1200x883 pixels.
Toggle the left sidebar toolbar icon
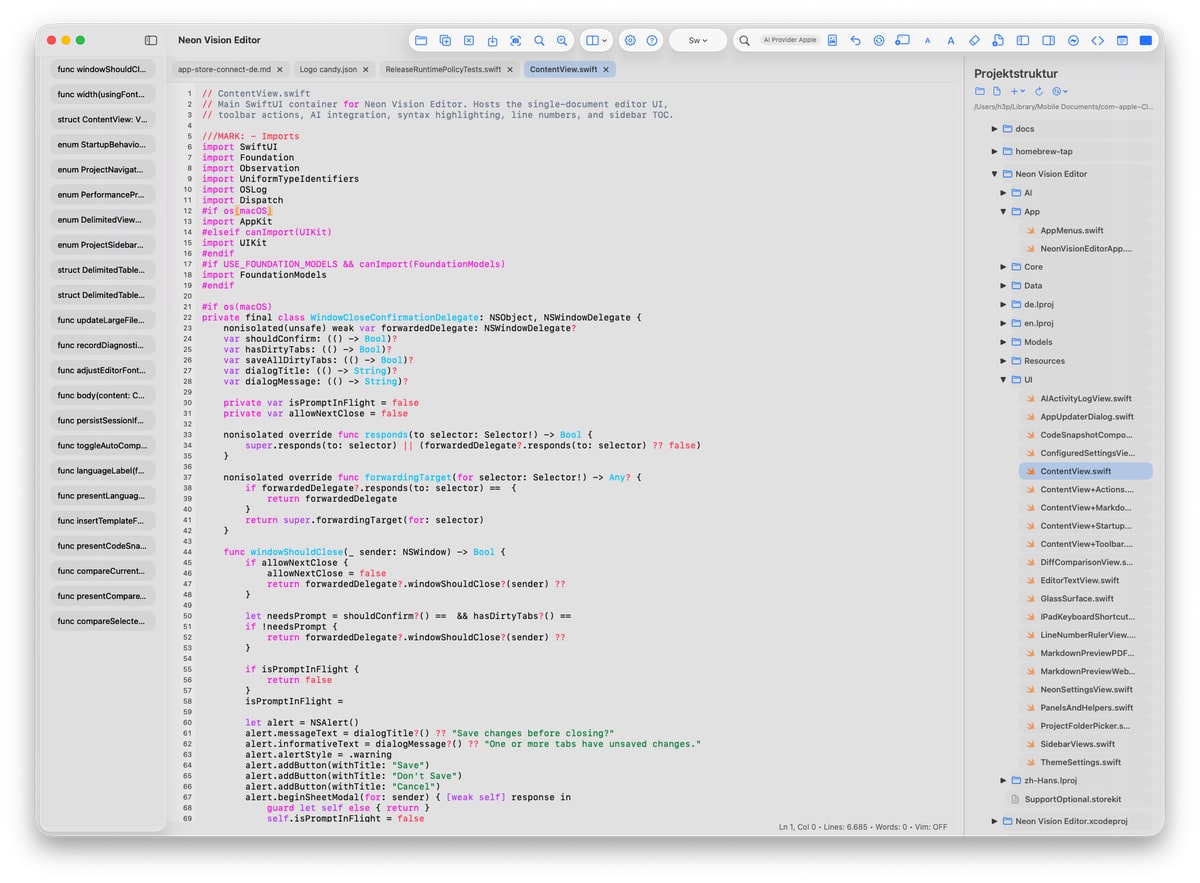(1022, 40)
